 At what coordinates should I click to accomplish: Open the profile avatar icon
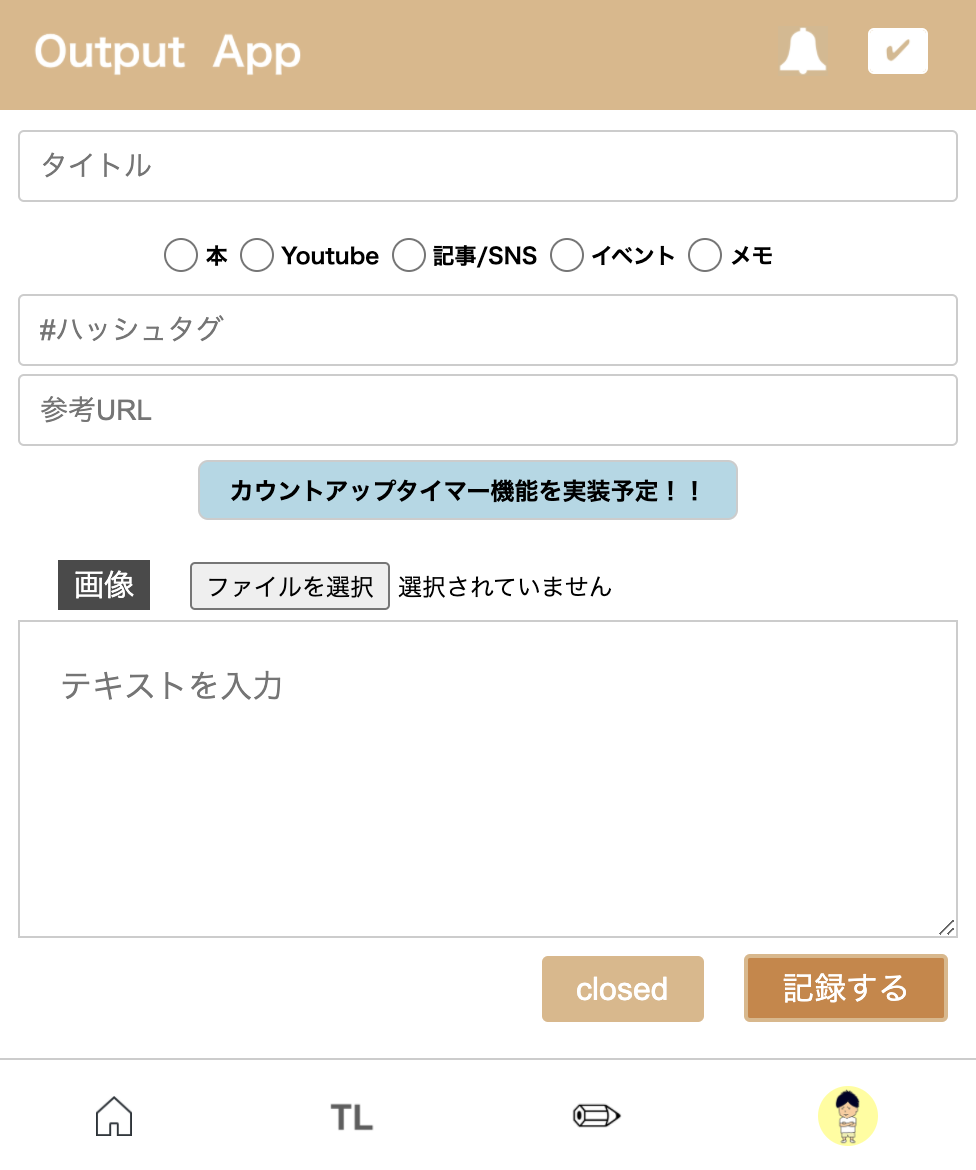[849, 1116]
